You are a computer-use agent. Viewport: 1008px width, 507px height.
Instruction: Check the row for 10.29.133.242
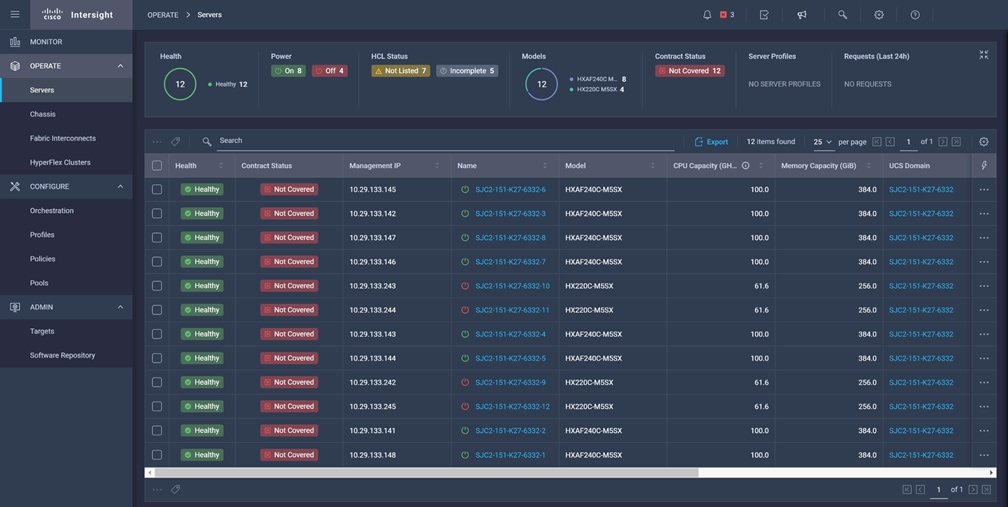coord(157,382)
